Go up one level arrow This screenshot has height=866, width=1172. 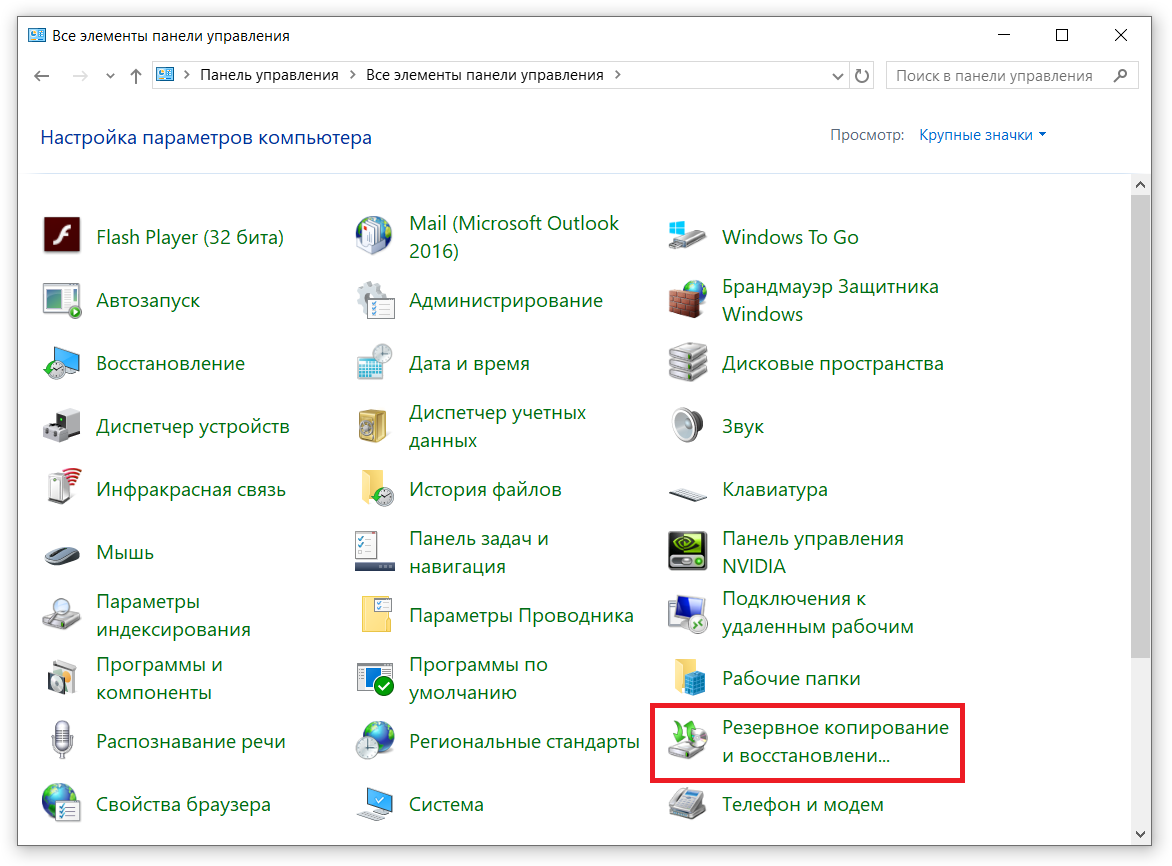(x=136, y=75)
